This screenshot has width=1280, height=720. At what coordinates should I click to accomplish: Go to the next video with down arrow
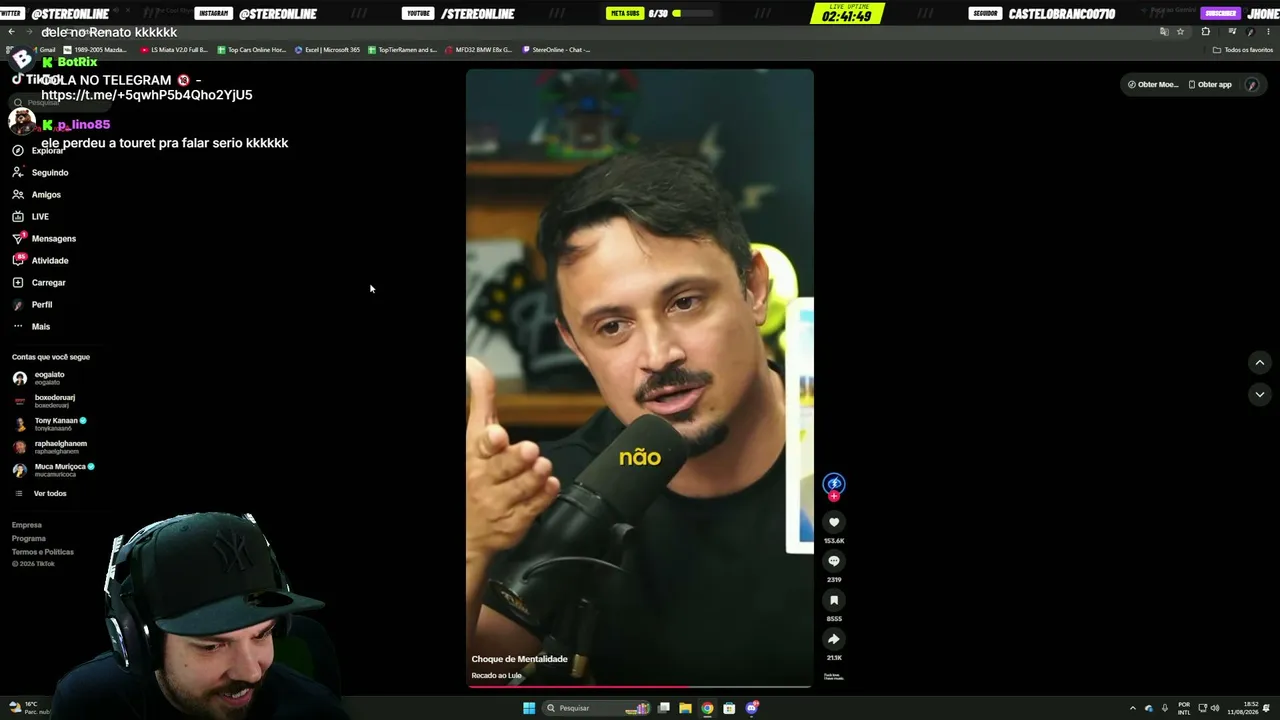pos(1260,394)
